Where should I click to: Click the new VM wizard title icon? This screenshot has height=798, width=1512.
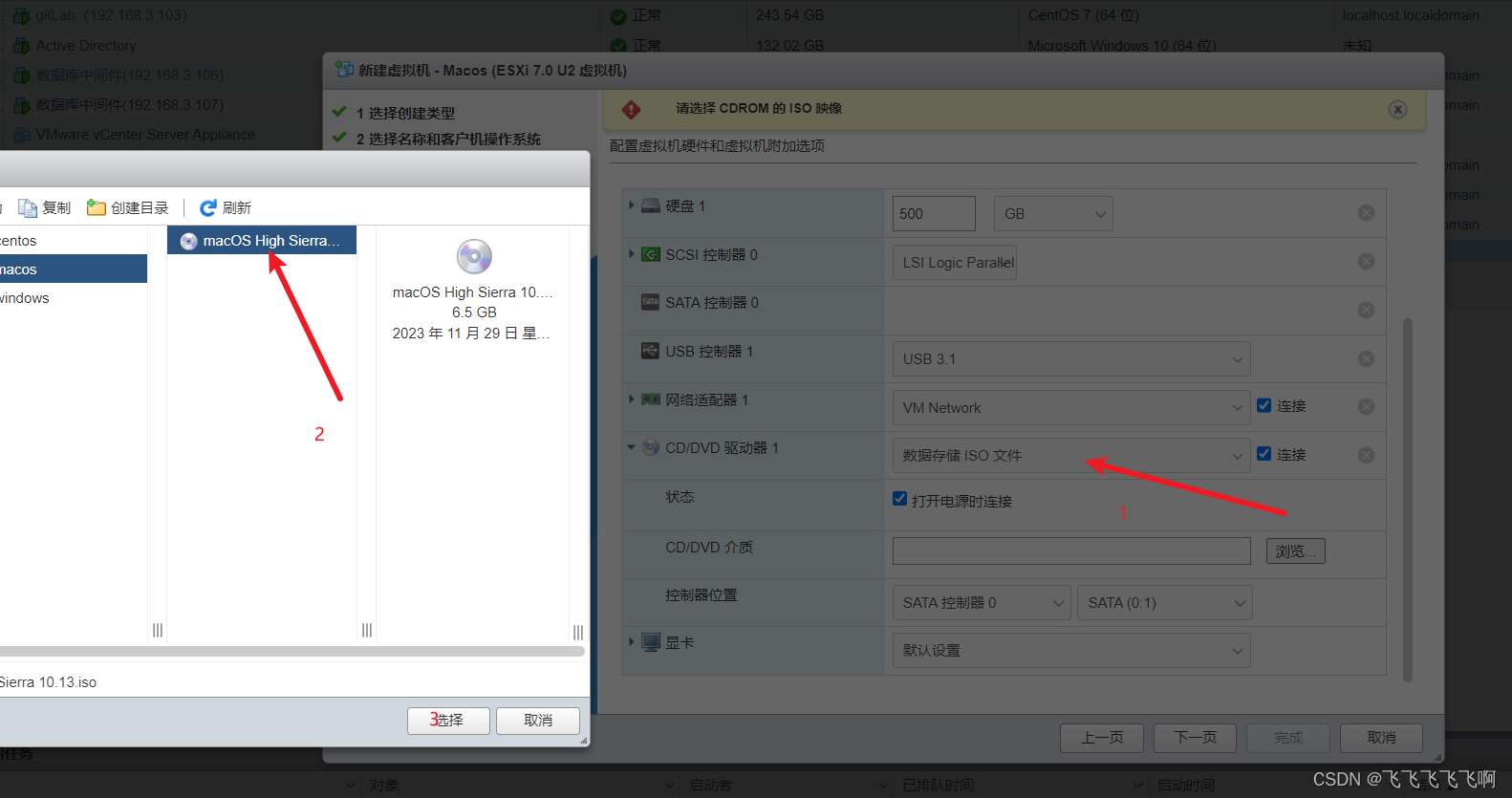click(x=344, y=70)
